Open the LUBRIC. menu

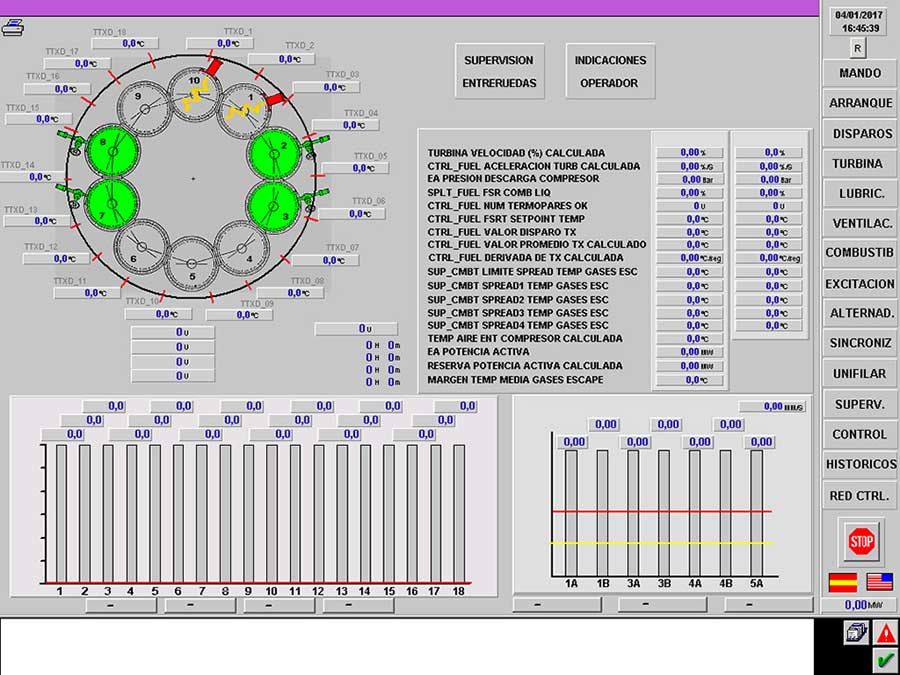click(859, 193)
